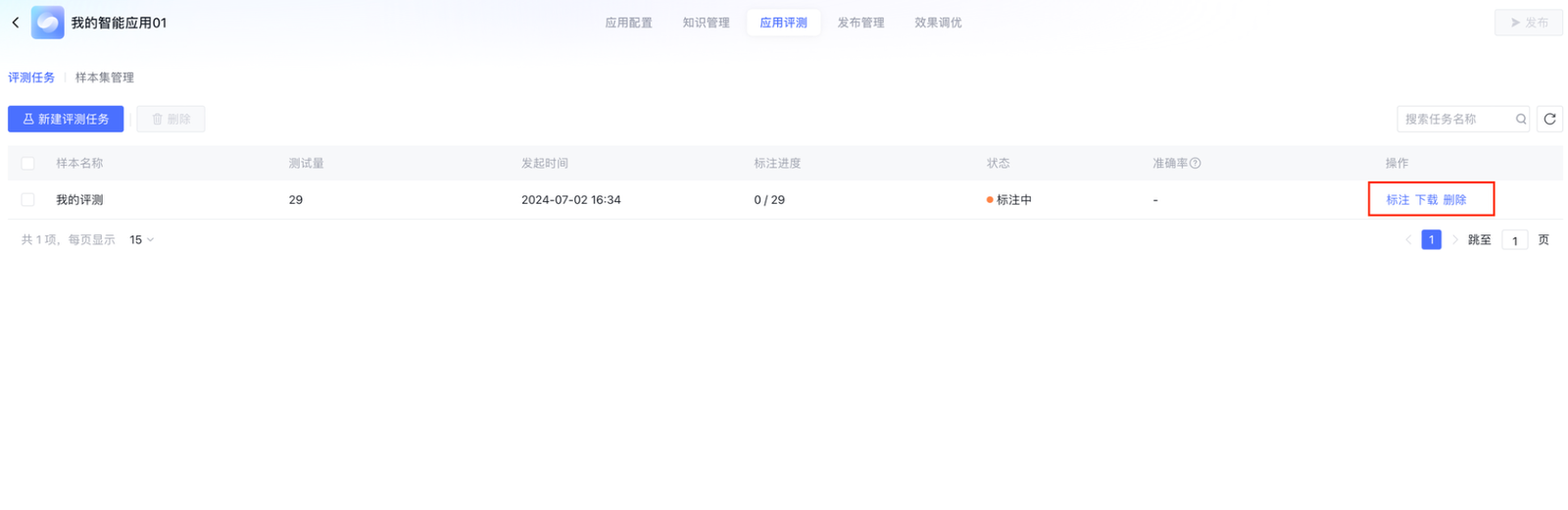Click the 准确率 help question mark icon
Image resolution: width=1568 pixels, height=510 pixels.
point(1195,164)
